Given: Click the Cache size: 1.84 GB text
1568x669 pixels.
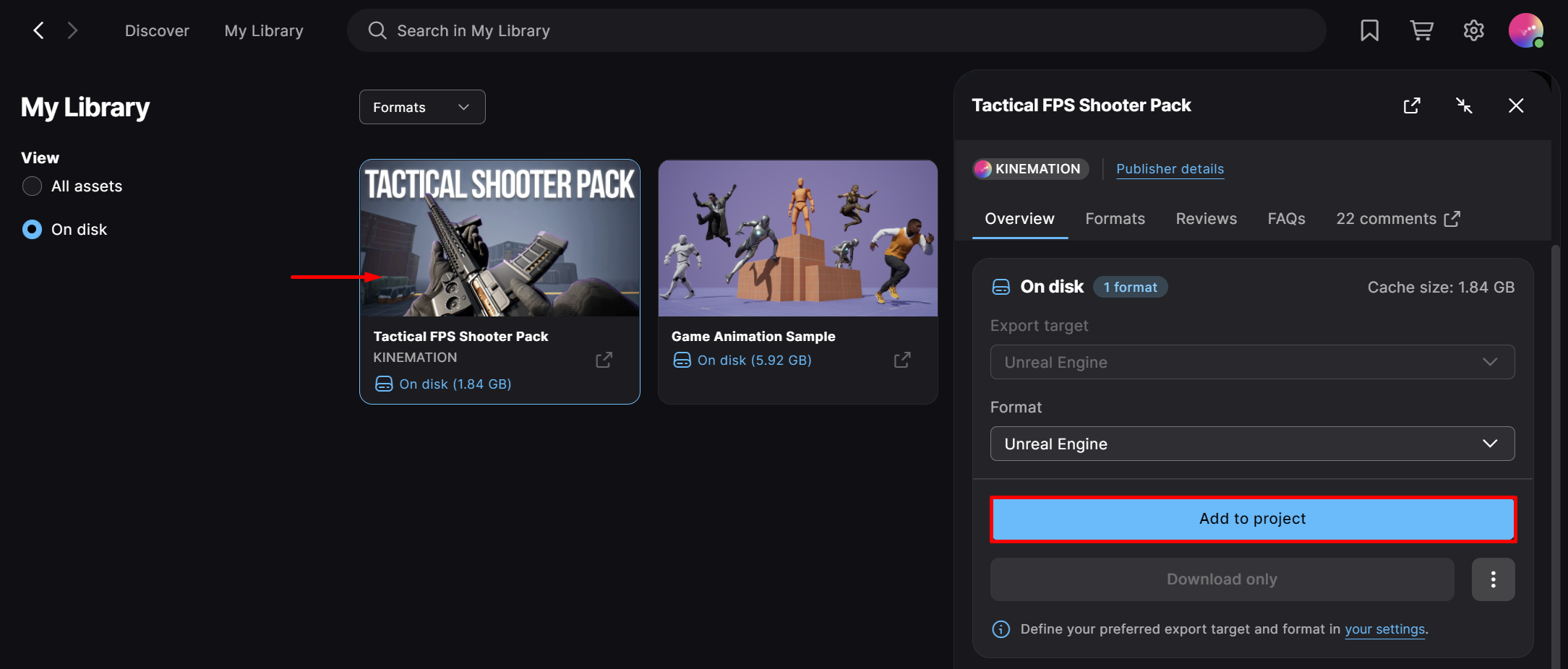Looking at the screenshot, I should click(x=1441, y=288).
